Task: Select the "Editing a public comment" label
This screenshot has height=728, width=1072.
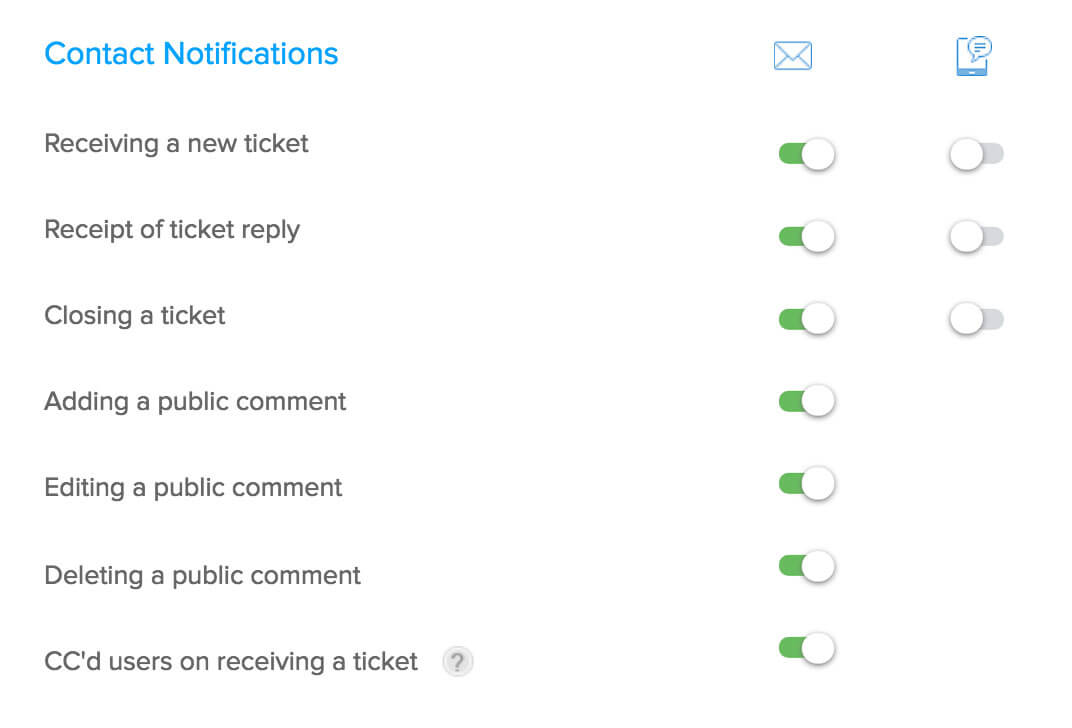Action: click(193, 488)
